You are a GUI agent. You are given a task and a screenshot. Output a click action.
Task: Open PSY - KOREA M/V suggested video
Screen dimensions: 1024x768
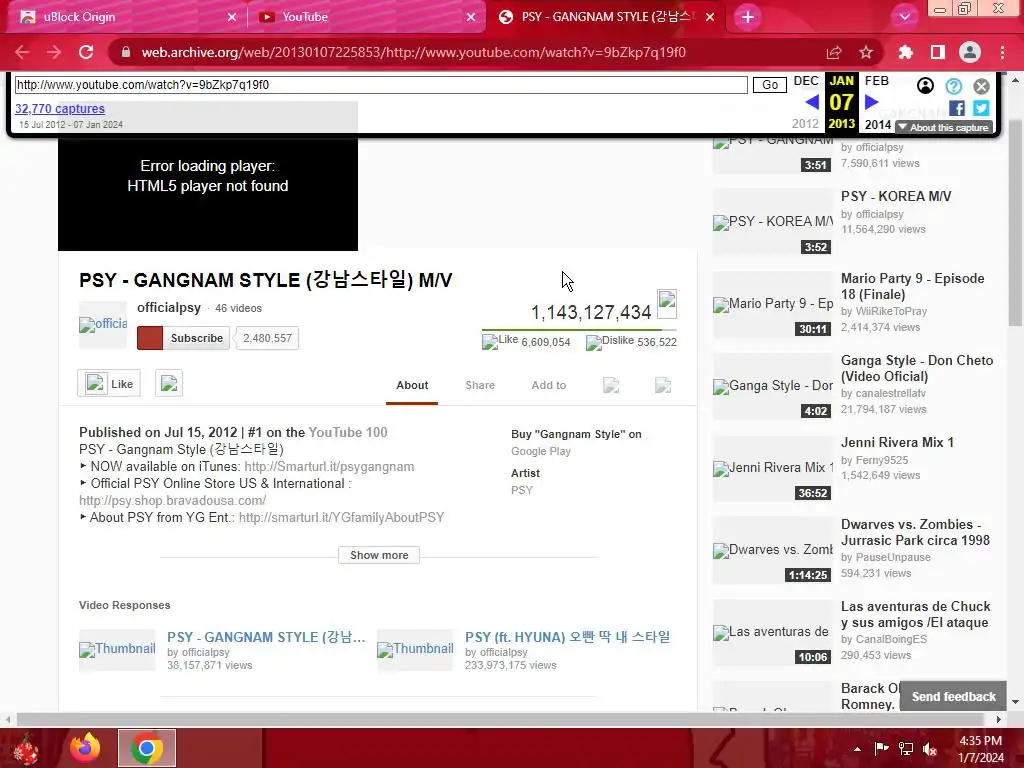pyautogui.click(x=896, y=197)
